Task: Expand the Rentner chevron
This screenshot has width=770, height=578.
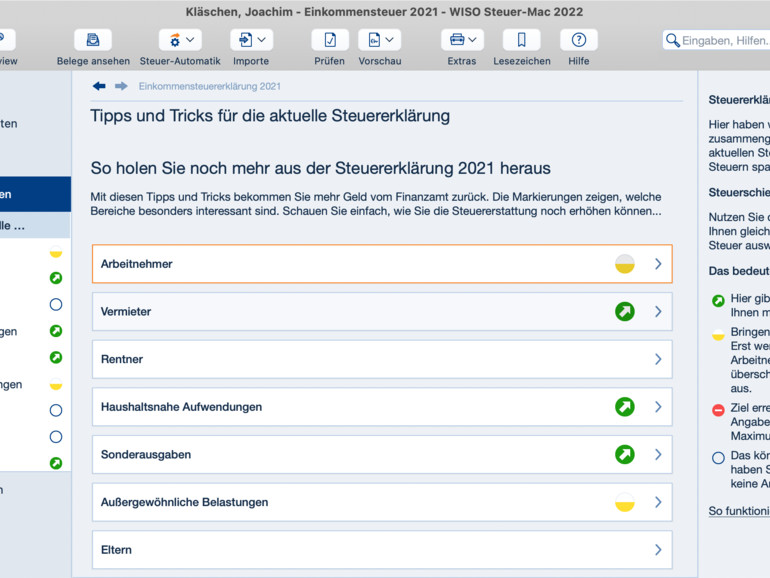Action: tap(658, 359)
